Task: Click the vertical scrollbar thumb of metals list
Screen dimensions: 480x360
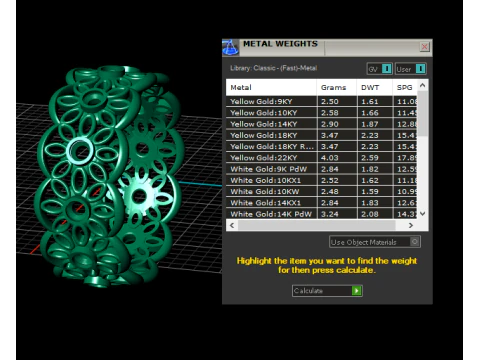Action: tap(423, 113)
